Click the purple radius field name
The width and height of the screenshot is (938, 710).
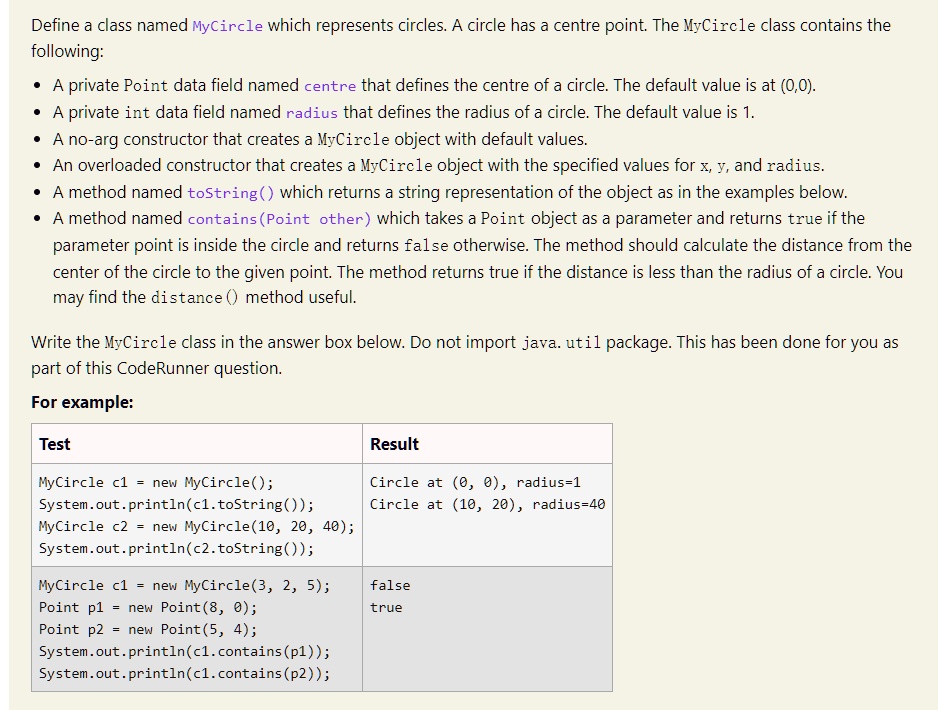[x=312, y=113]
